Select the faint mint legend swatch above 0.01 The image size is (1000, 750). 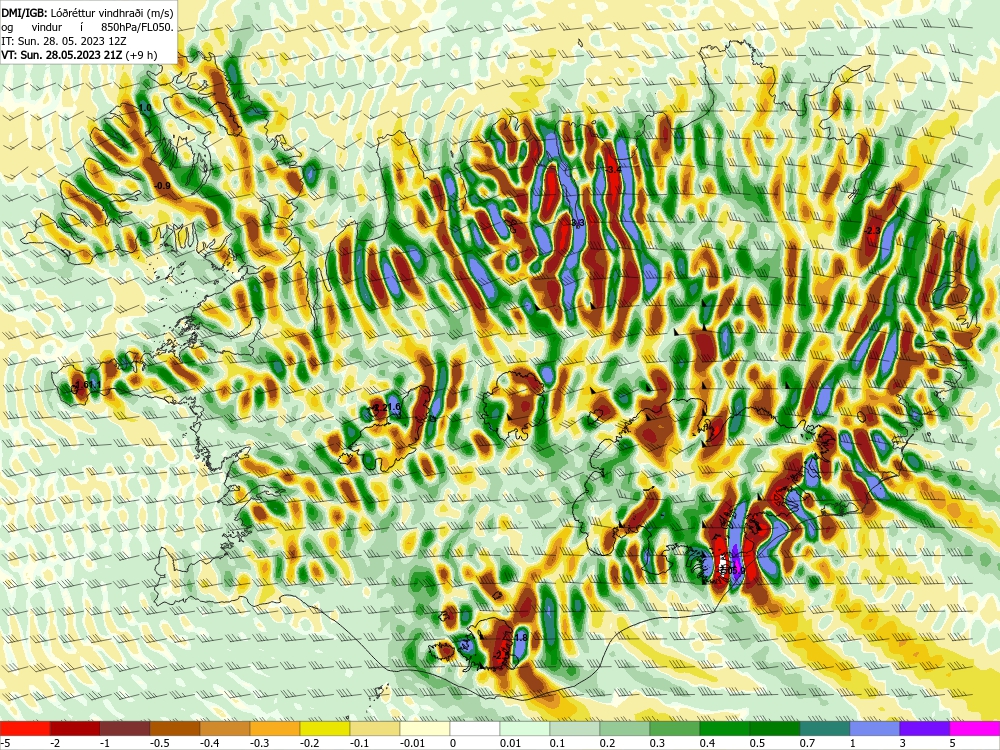point(525,728)
